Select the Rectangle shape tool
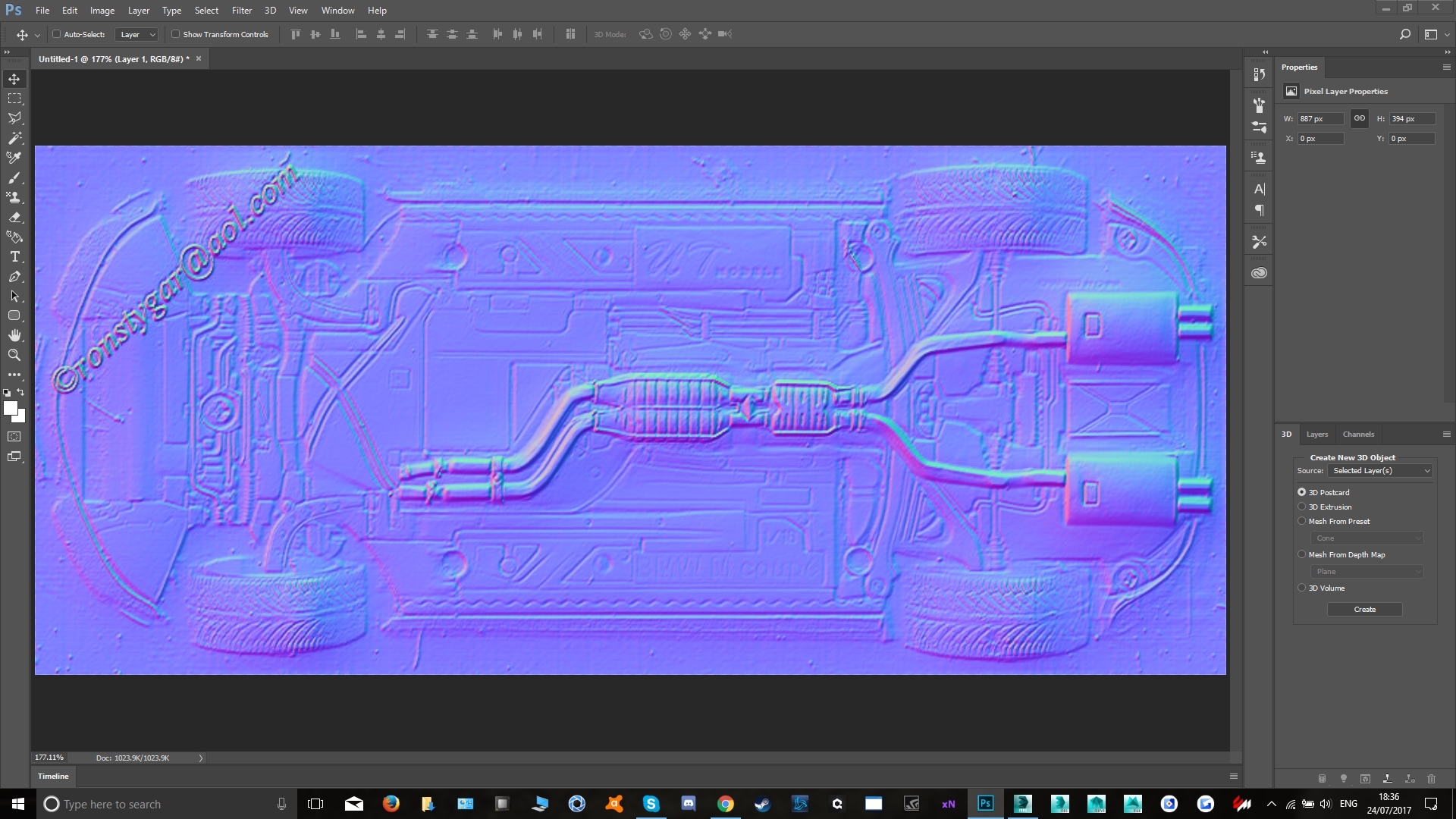Image resolution: width=1456 pixels, height=819 pixels. coord(14,315)
